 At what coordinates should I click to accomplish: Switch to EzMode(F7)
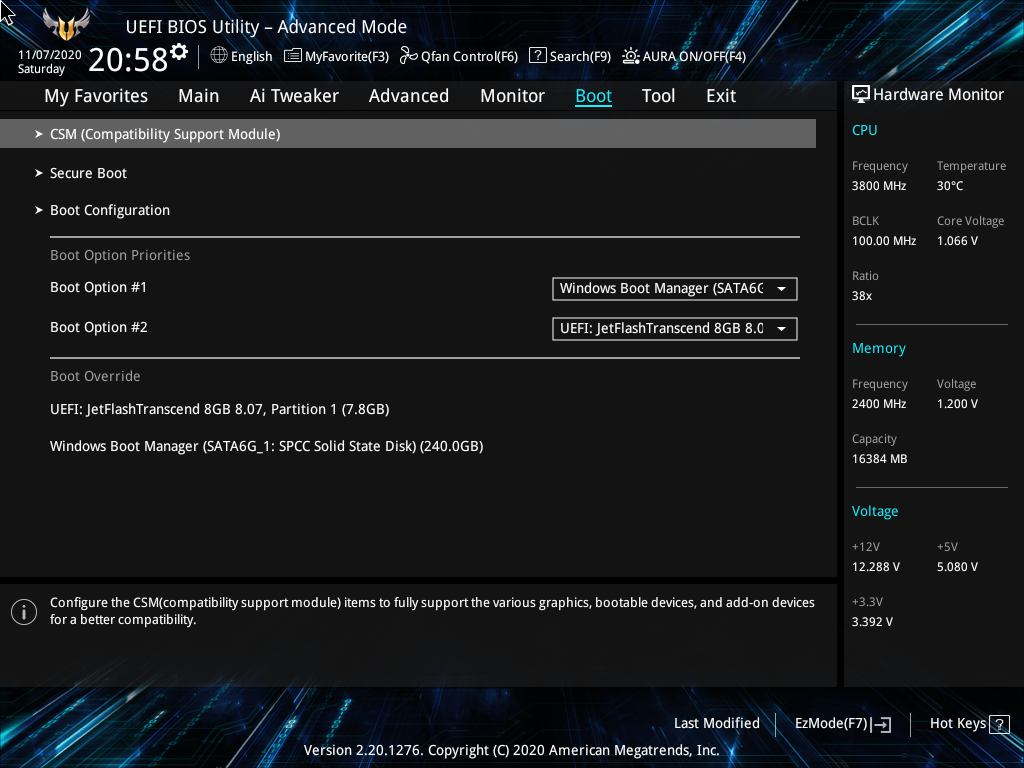[842, 724]
